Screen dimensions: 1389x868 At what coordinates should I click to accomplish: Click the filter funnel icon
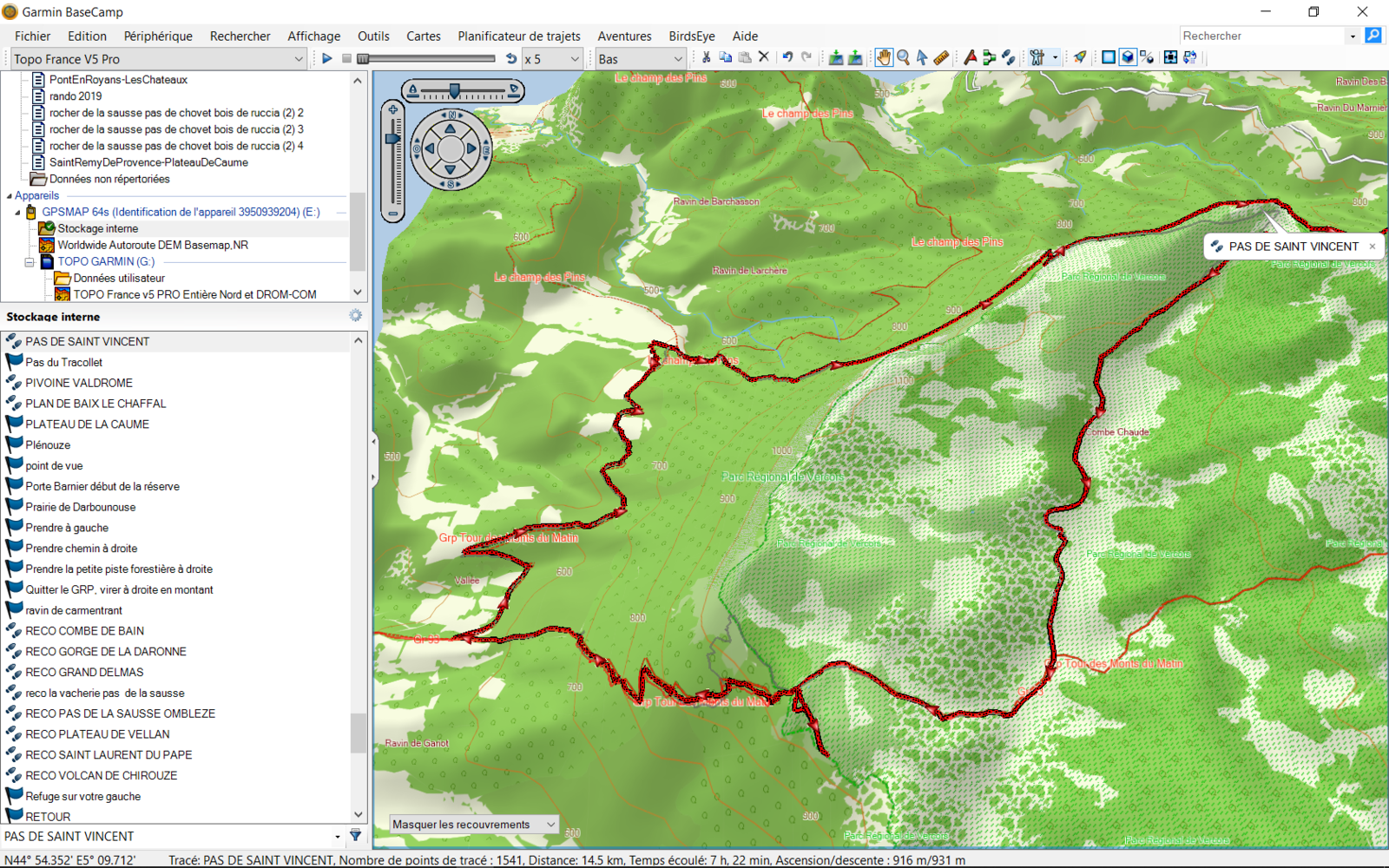point(355,835)
